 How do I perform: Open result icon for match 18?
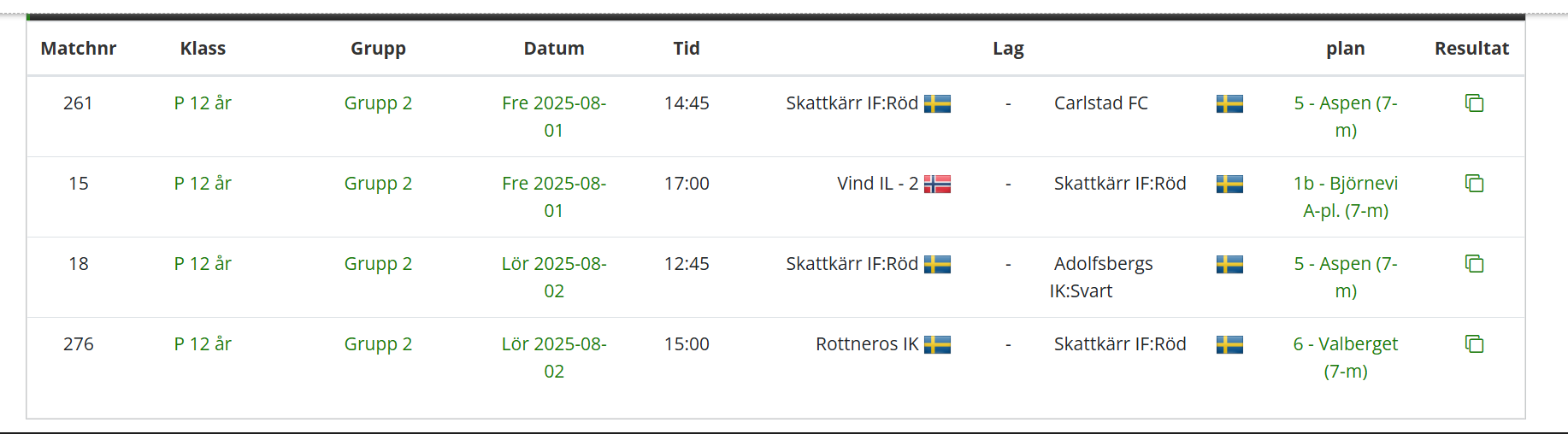(1474, 264)
